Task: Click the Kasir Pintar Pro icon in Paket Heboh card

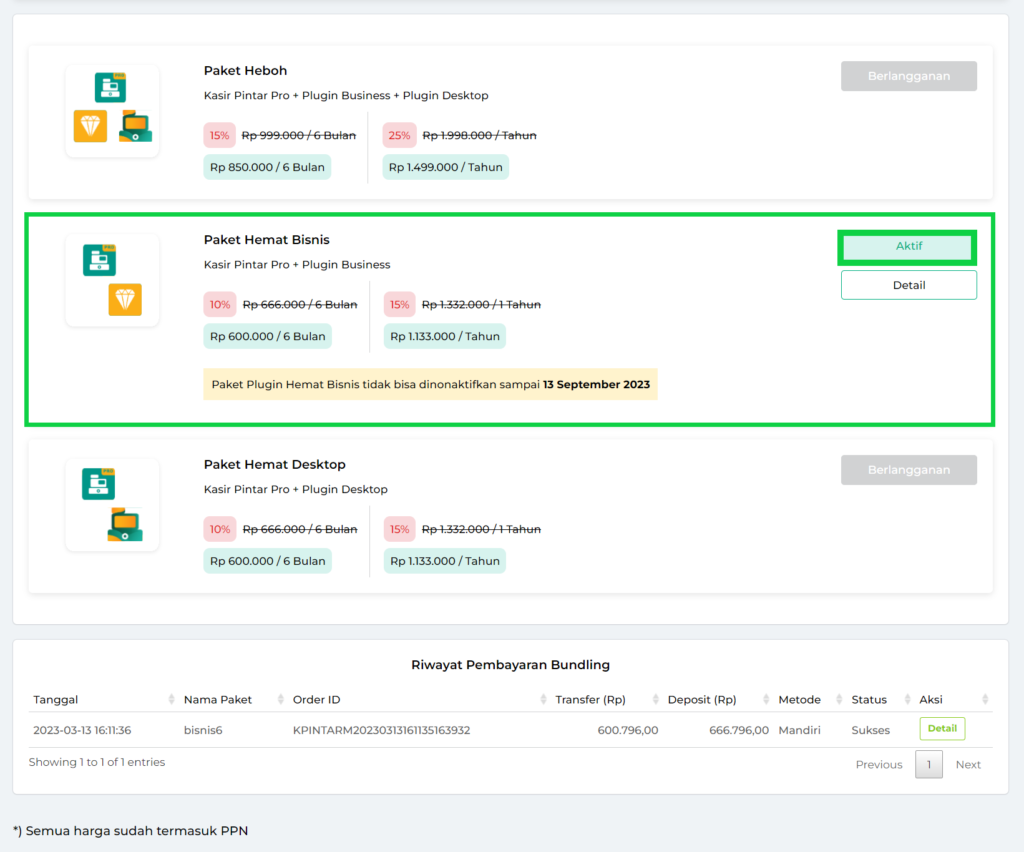Action: pos(111,87)
